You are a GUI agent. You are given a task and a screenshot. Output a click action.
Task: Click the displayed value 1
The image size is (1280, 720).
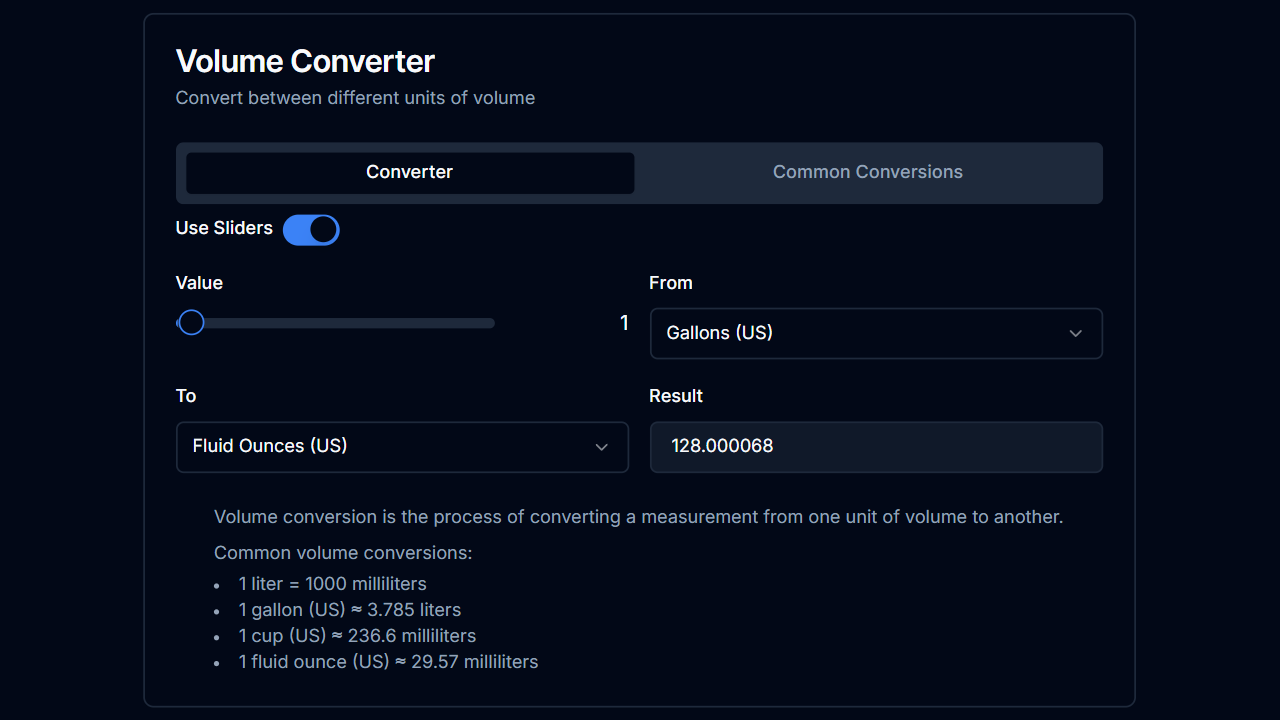click(624, 322)
